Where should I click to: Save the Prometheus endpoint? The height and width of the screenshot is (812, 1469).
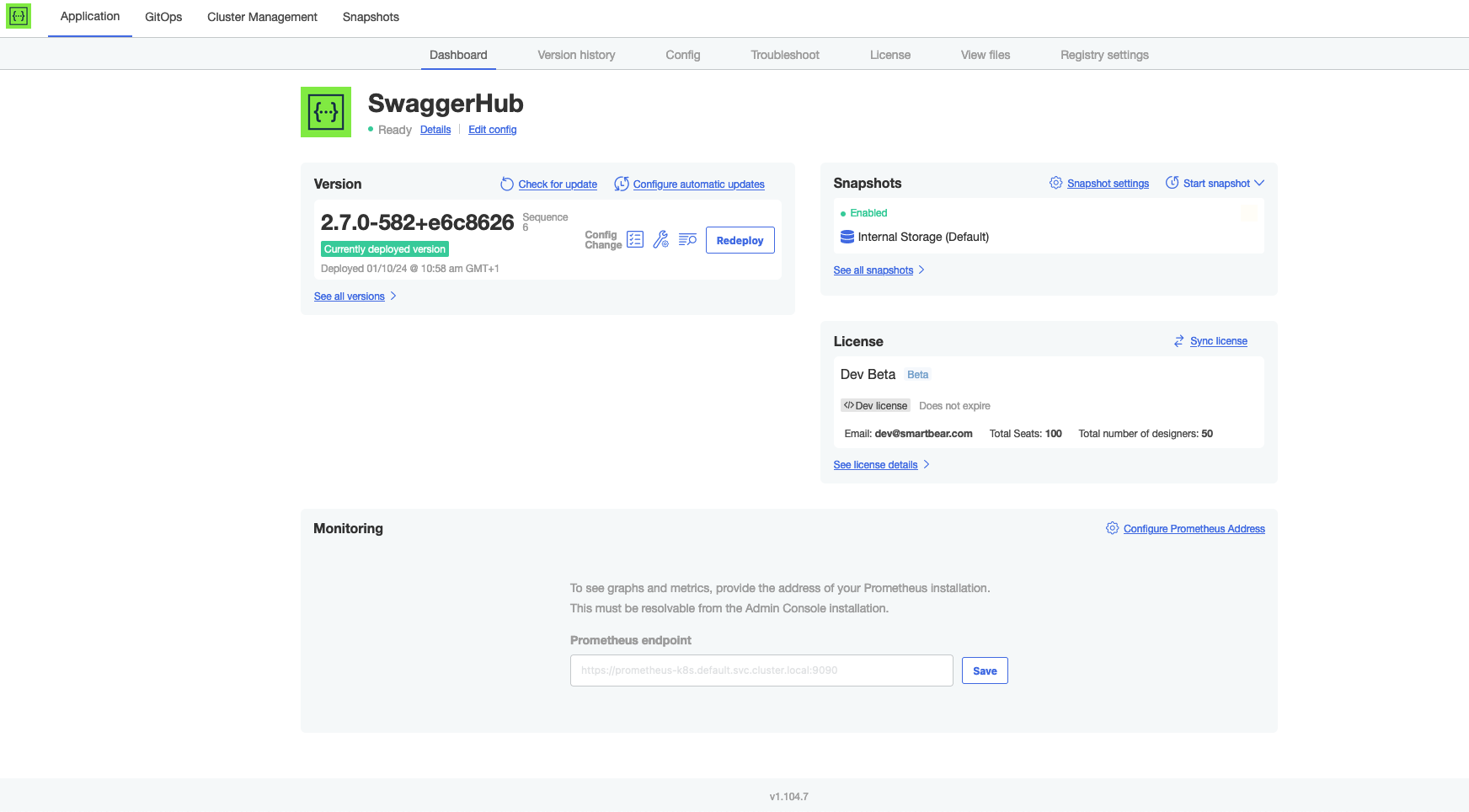[984, 670]
